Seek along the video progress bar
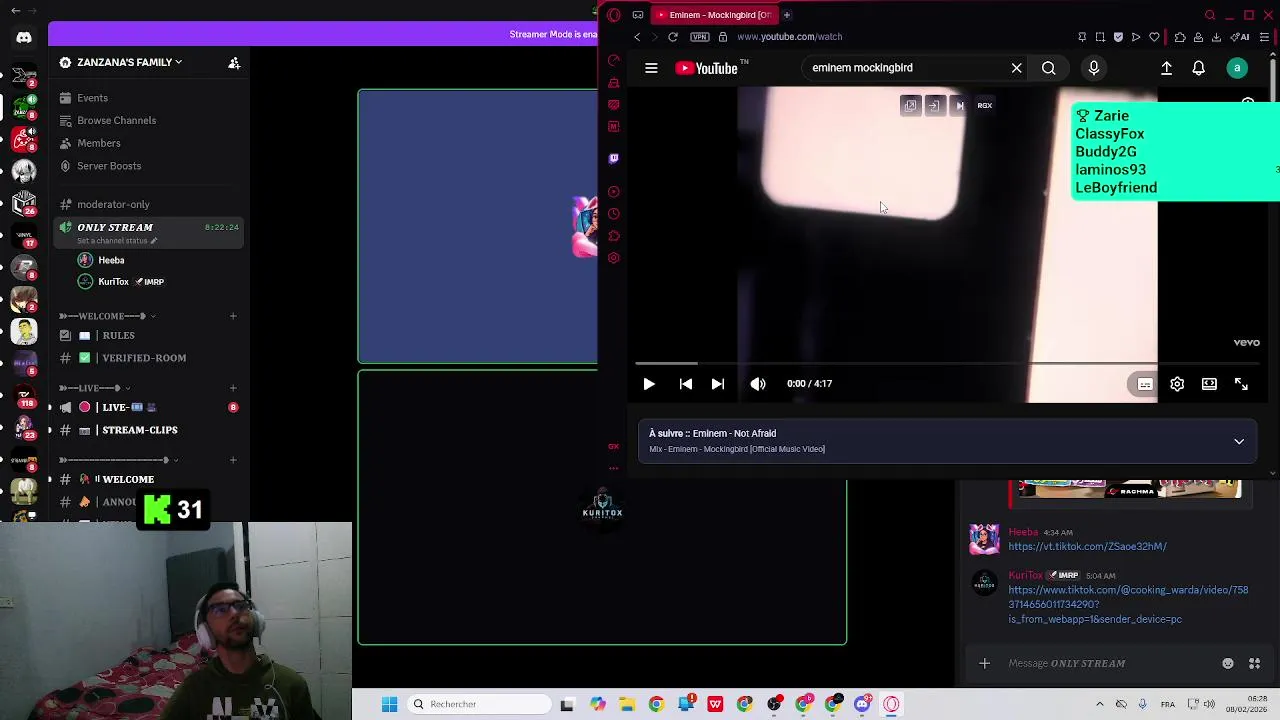 point(946,363)
